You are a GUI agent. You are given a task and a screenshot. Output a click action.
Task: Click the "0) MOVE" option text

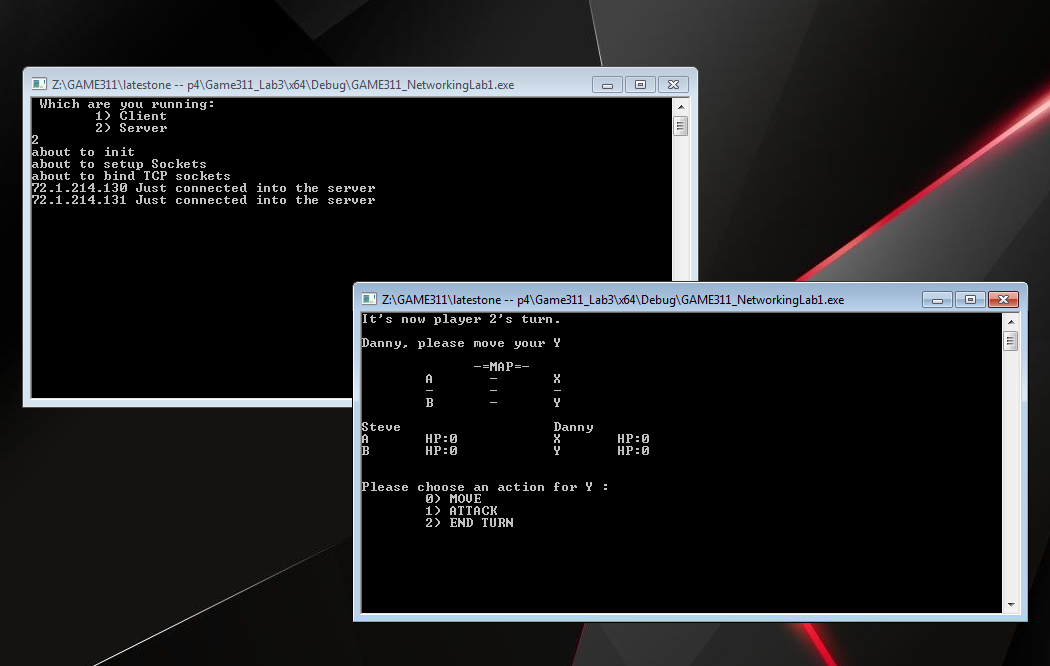coord(453,499)
